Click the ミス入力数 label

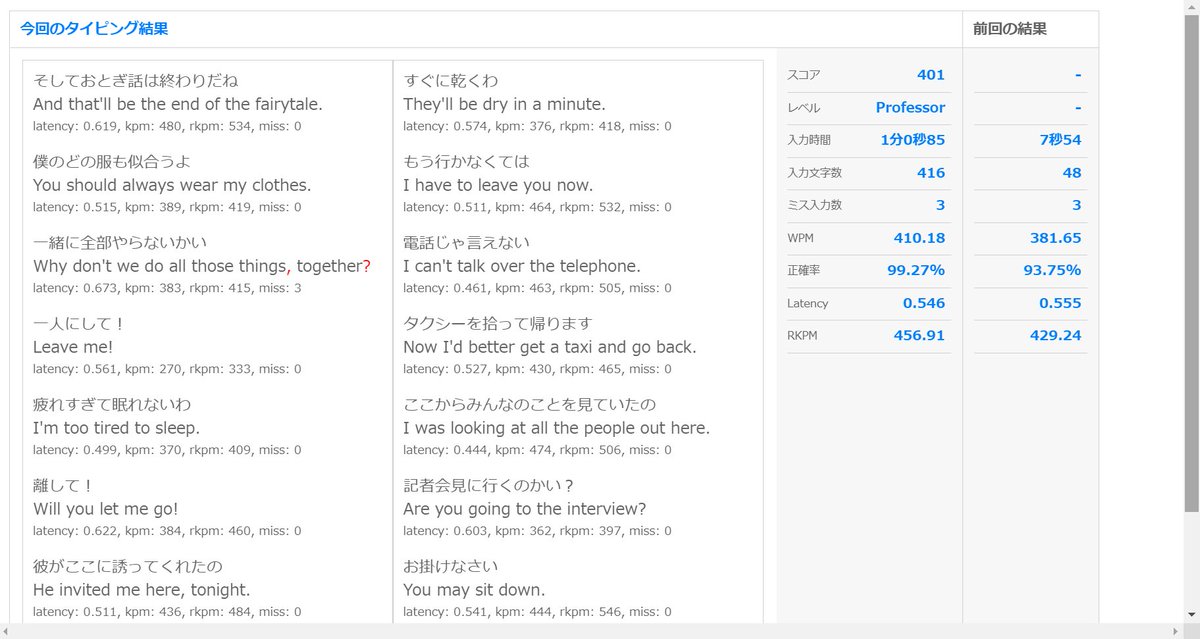(x=815, y=205)
